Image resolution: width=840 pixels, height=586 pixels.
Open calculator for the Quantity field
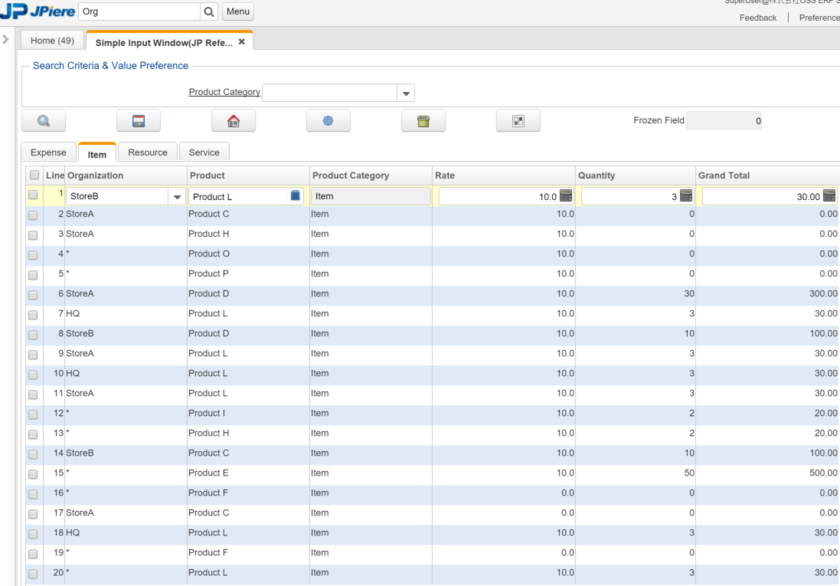[x=686, y=197]
